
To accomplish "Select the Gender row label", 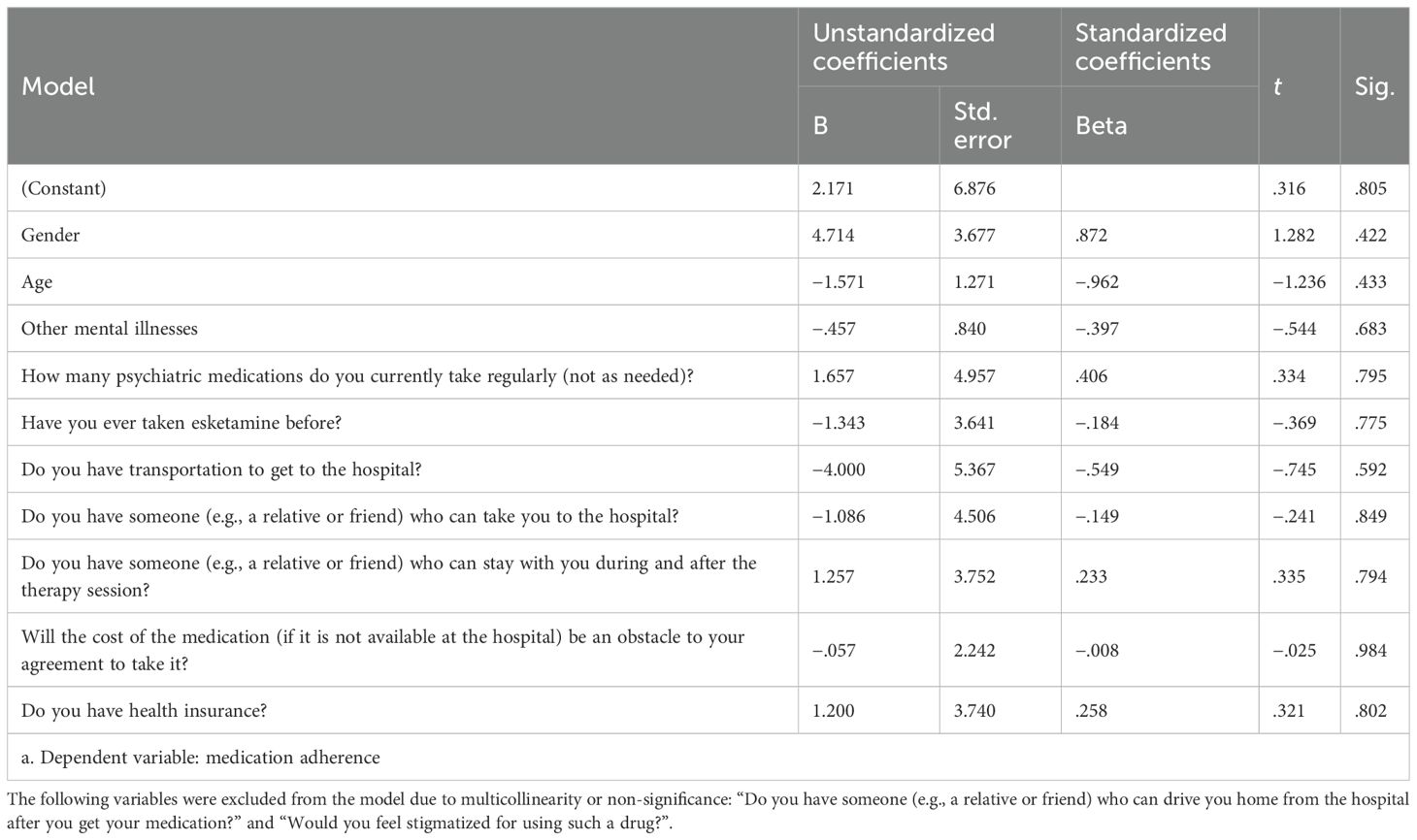I will tap(50, 235).
